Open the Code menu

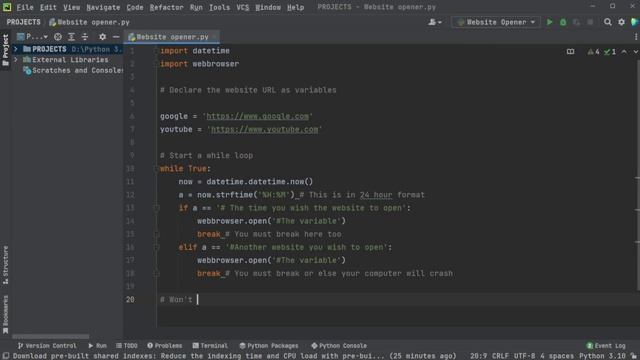pyautogui.click(x=135, y=7)
